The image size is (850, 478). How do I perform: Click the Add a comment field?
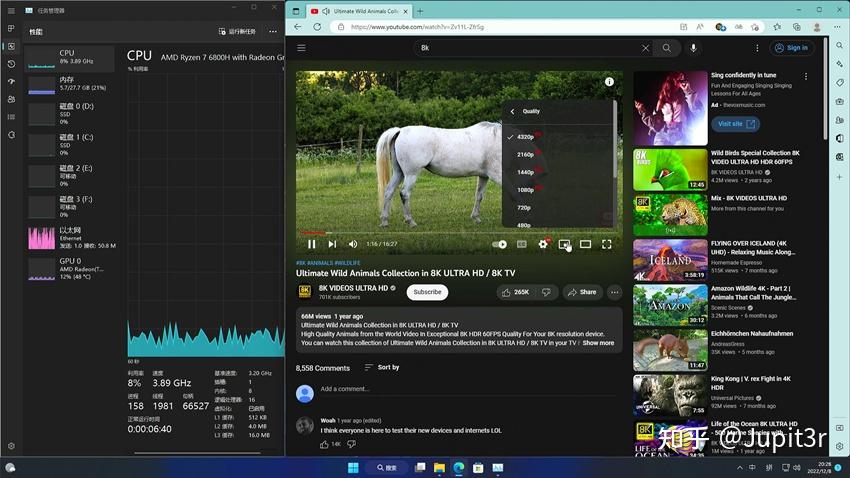tap(466, 389)
